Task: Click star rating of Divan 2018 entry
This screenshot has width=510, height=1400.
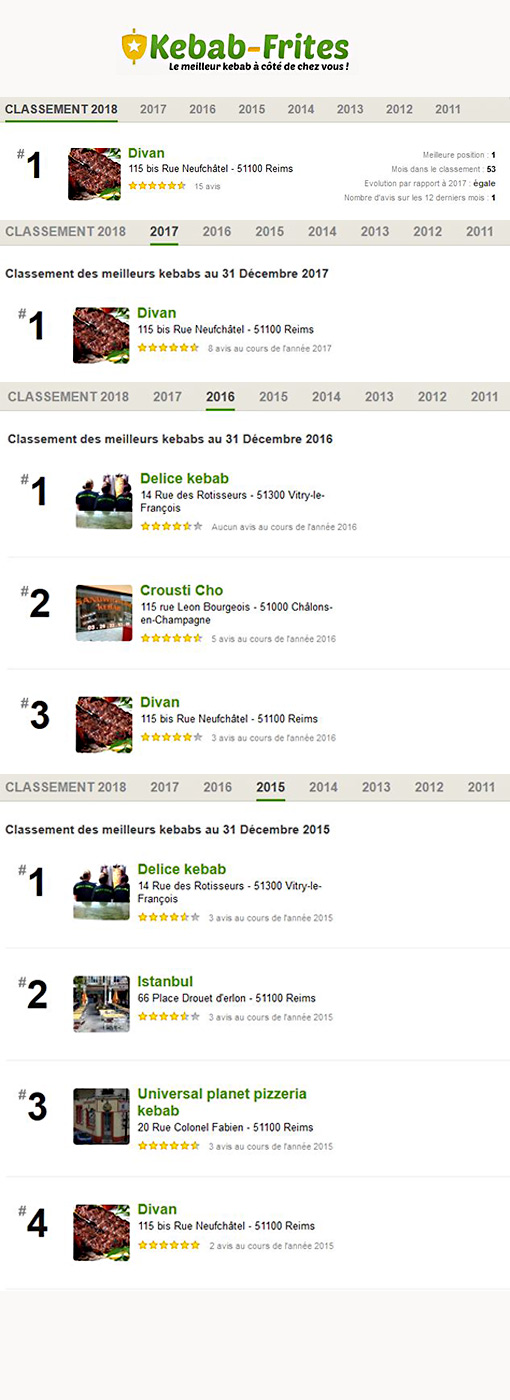Action: tap(157, 186)
